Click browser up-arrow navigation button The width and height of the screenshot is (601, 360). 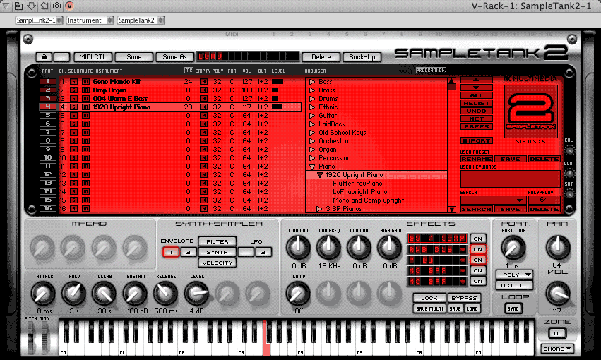click(476, 79)
